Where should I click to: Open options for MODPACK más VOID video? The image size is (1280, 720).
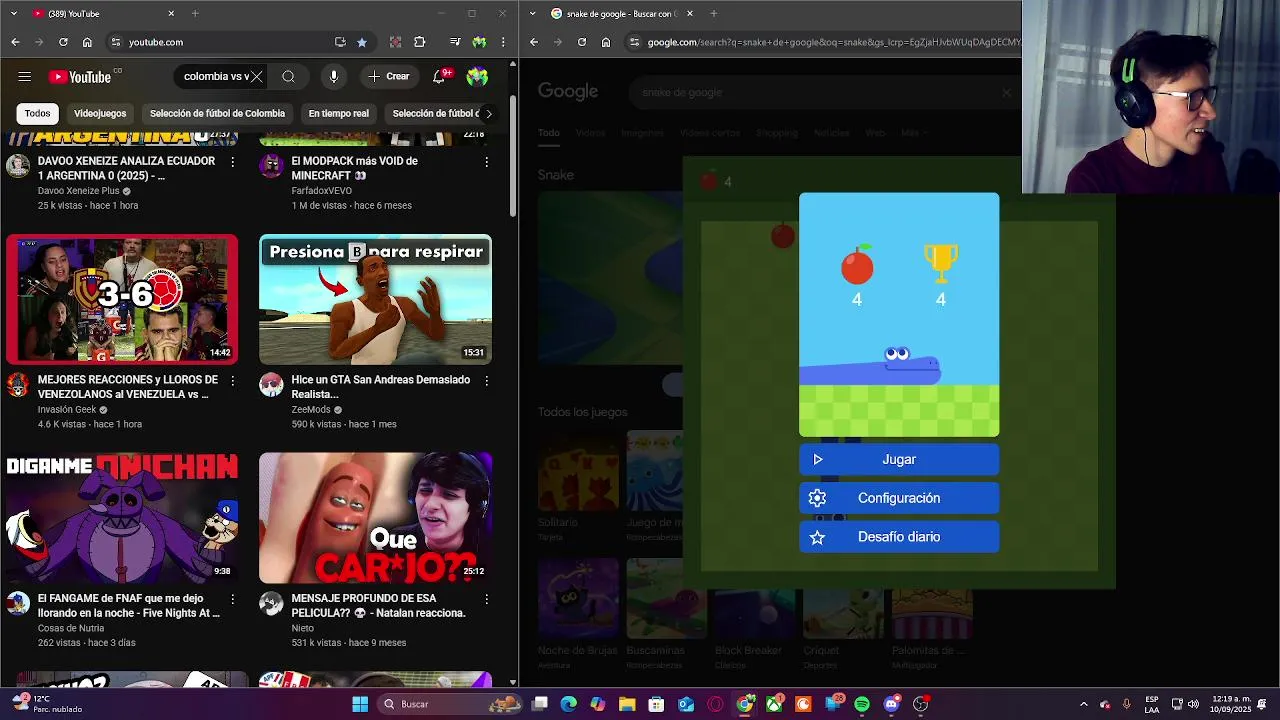coord(486,162)
